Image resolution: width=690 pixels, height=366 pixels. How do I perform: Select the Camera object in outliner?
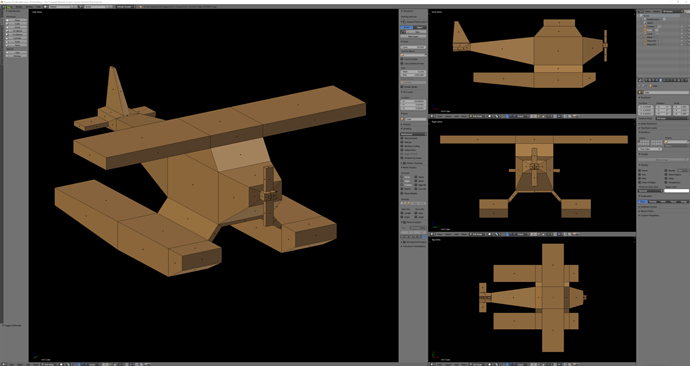click(x=651, y=26)
